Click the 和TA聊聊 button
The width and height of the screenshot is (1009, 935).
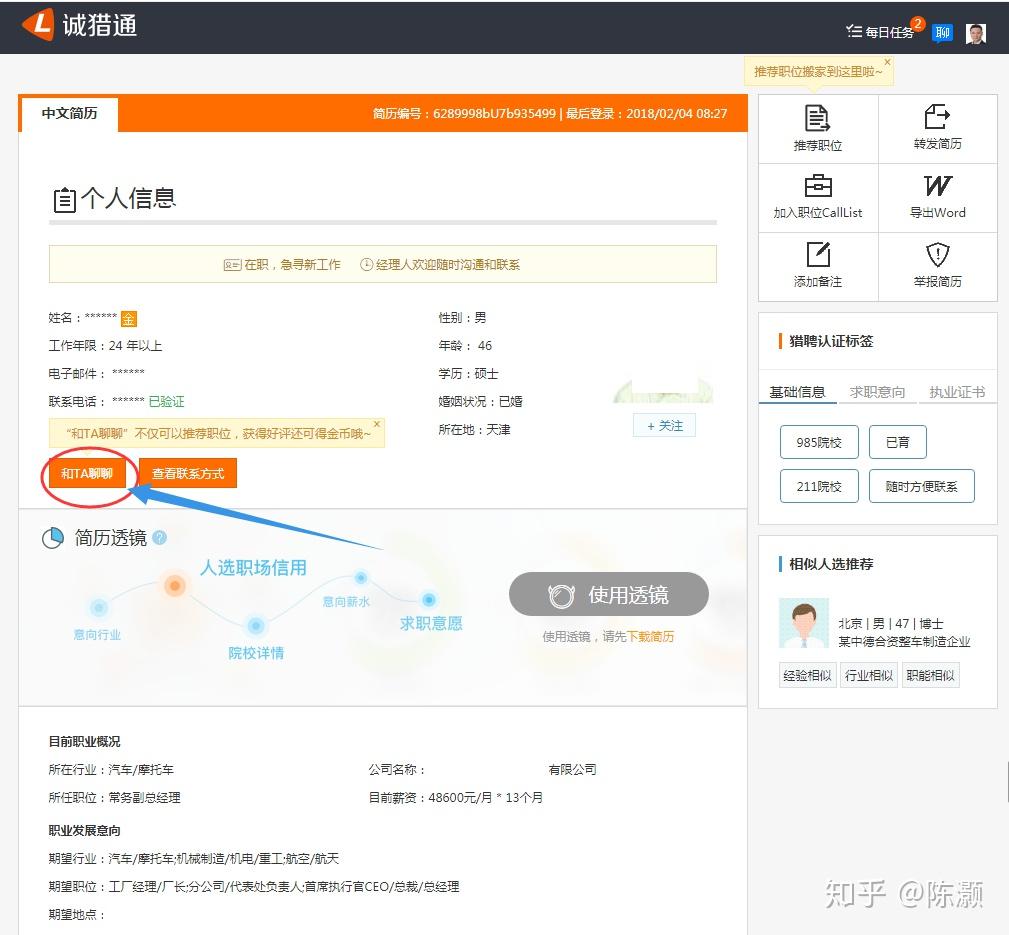click(87, 474)
